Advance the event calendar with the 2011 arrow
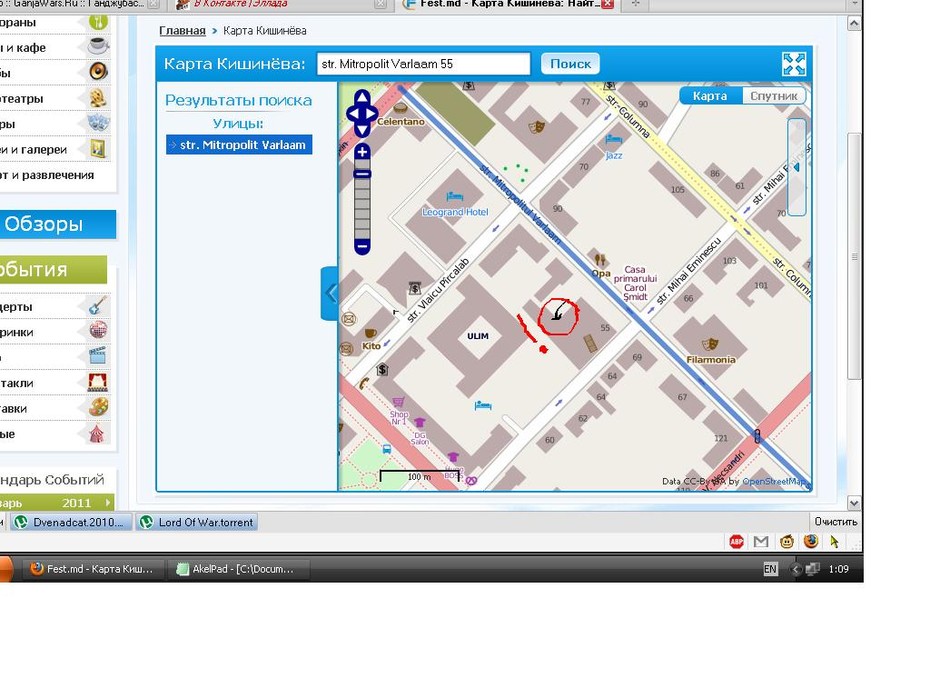 [108, 502]
